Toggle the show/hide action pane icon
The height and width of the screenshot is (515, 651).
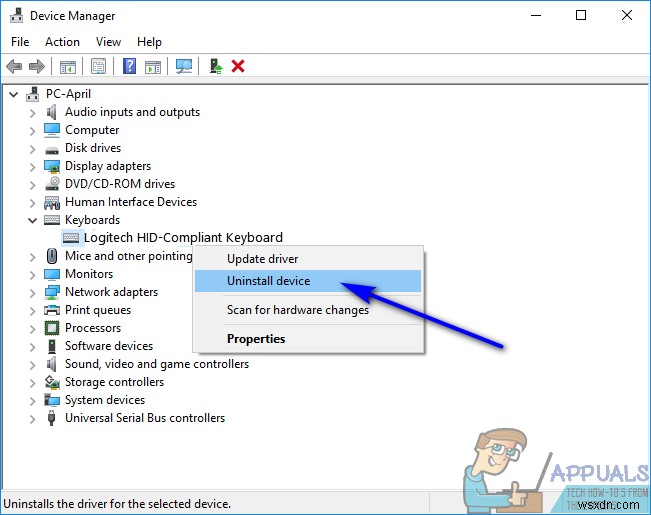pyautogui.click(x=153, y=66)
